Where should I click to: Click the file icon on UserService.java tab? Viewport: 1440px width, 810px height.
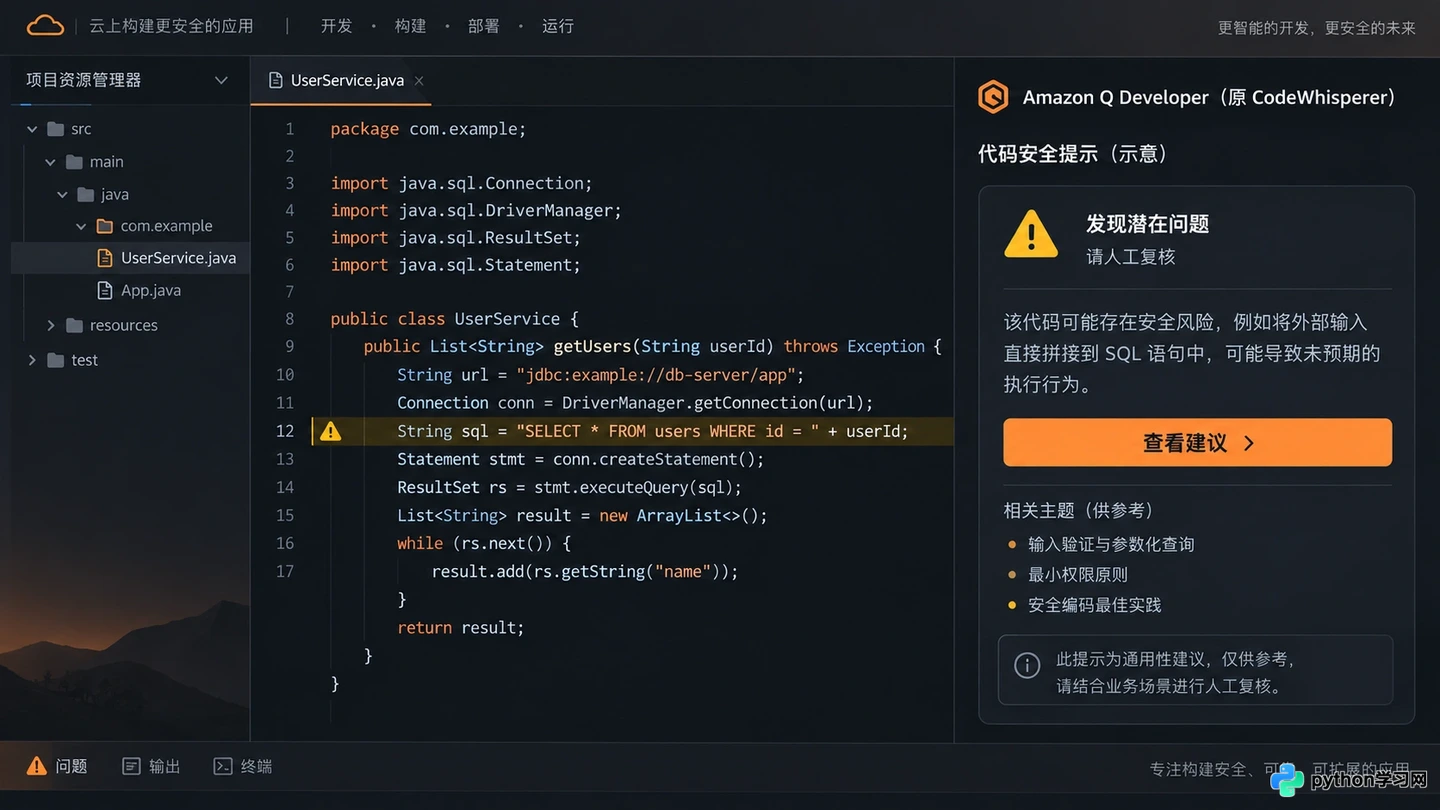[x=276, y=80]
